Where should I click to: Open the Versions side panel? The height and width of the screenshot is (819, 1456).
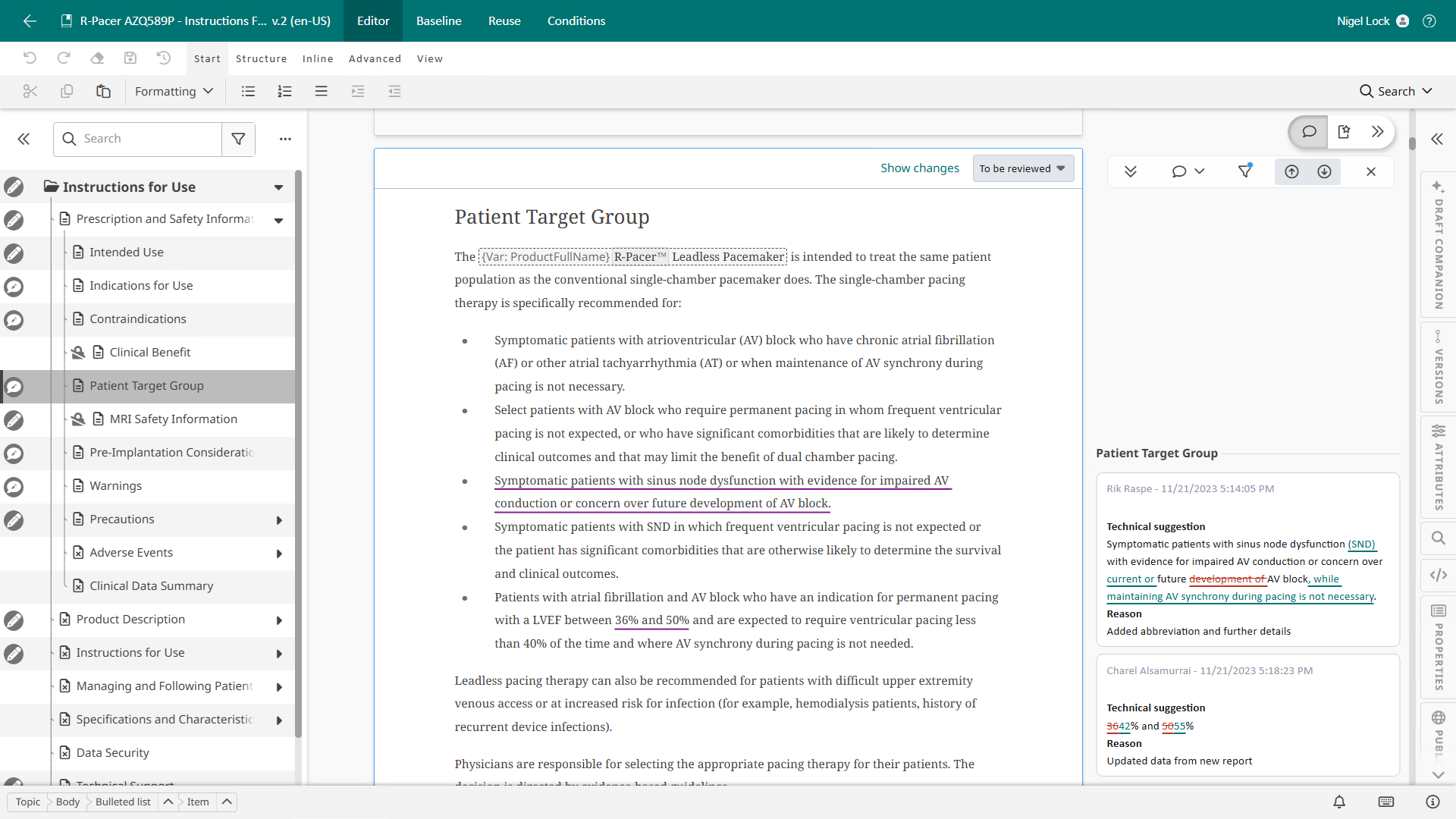pos(1438,367)
